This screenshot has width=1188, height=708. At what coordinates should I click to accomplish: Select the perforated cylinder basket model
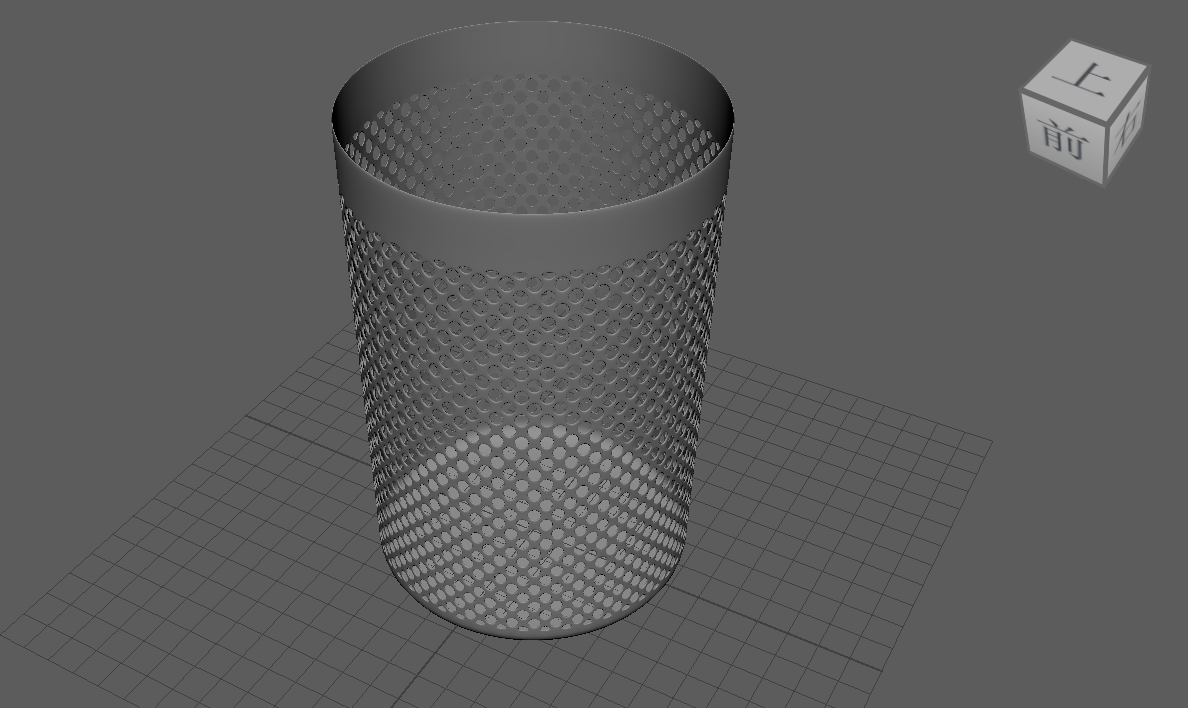tap(532, 330)
